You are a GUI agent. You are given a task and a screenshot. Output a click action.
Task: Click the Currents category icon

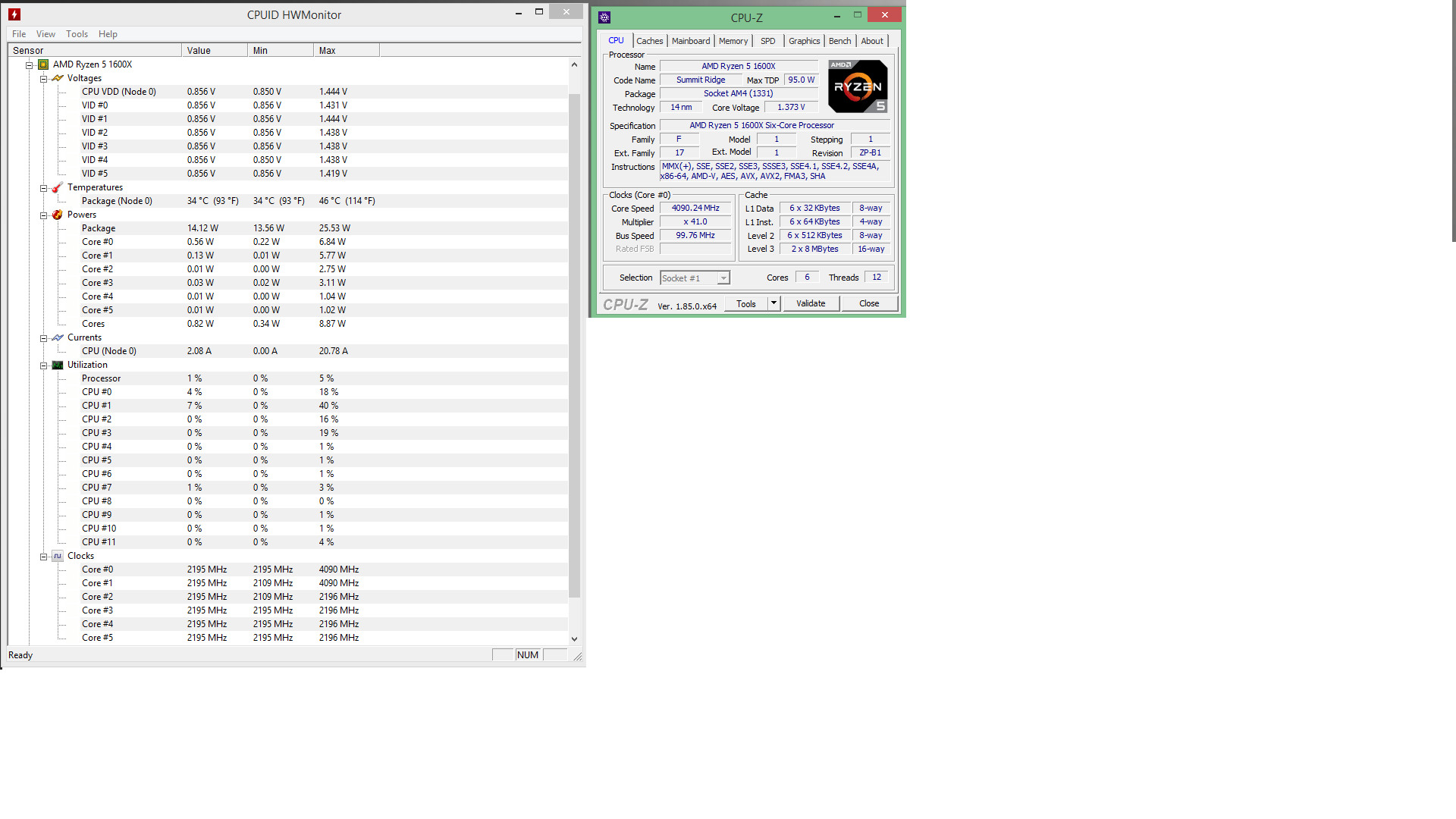58,337
